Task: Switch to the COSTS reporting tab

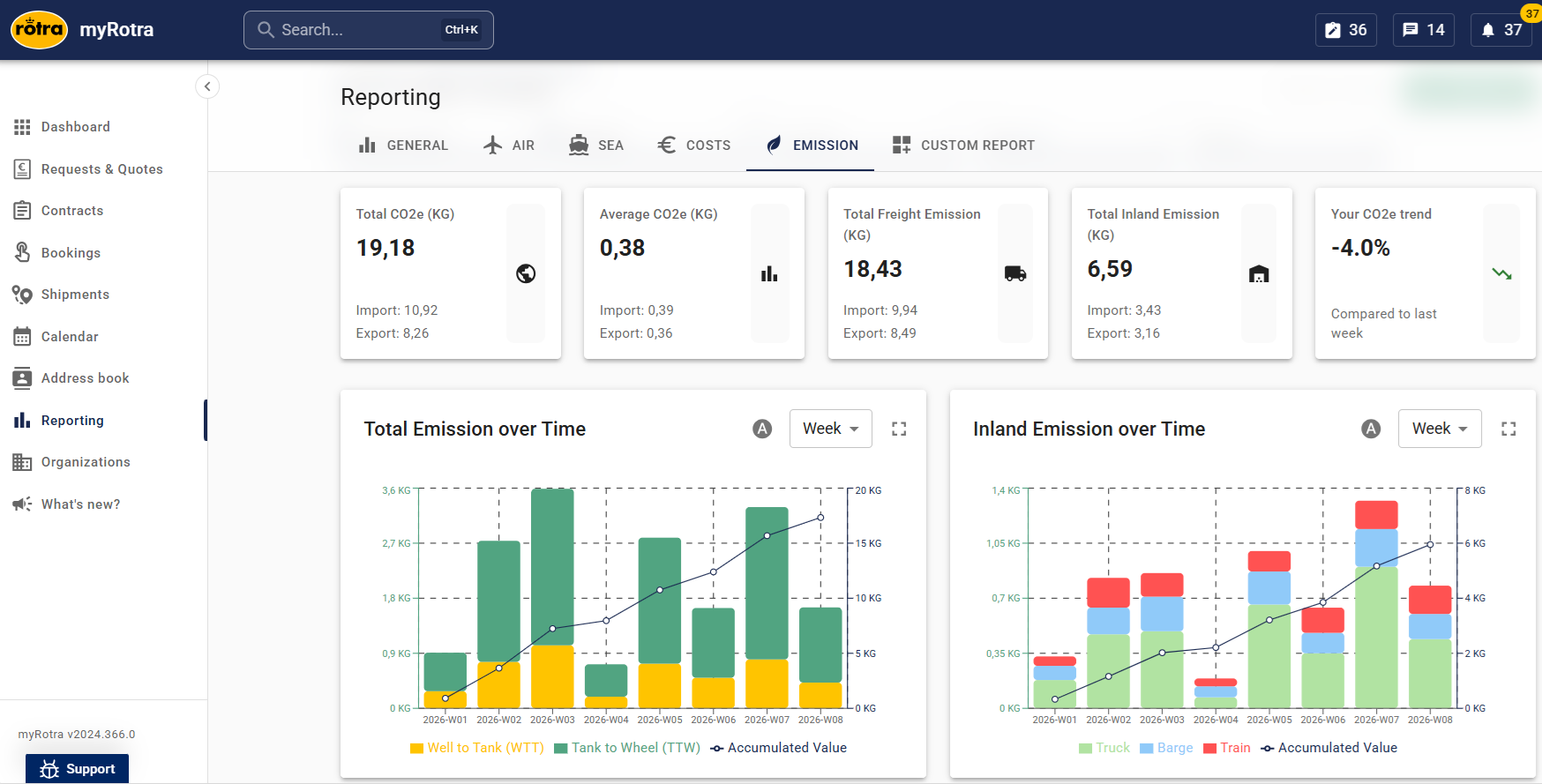Action: coord(694,146)
